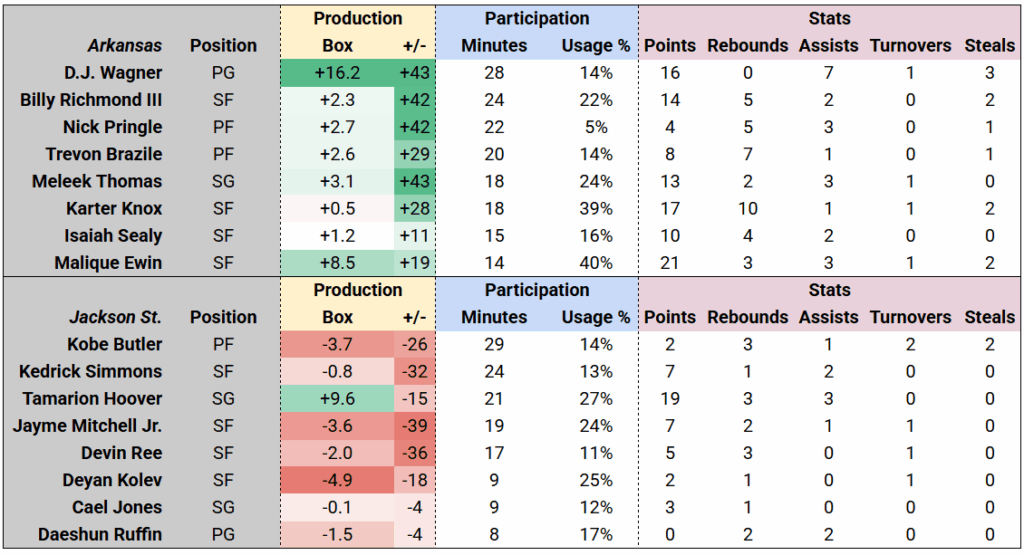The image size is (1024, 555).
Task: Select Tamarion Hoover's 19 points cell
Action: point(669,398)
